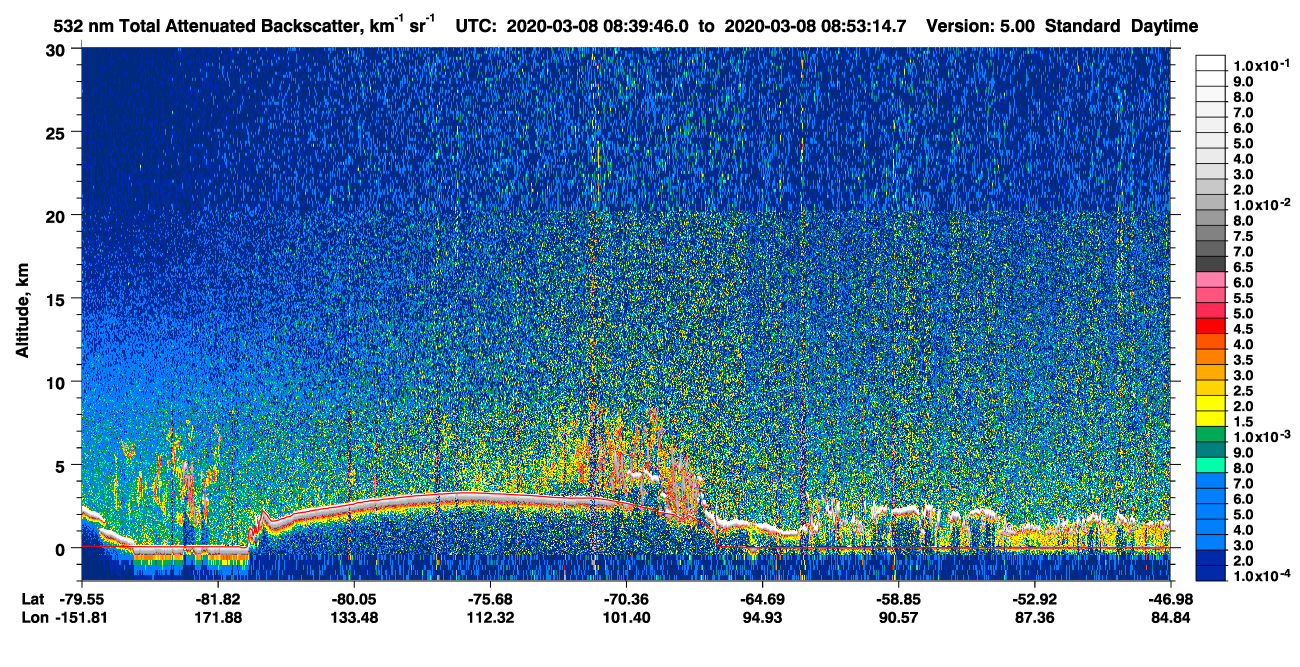
Task: Click latitude value '-81.82'
Action: (x=218, y=599)
